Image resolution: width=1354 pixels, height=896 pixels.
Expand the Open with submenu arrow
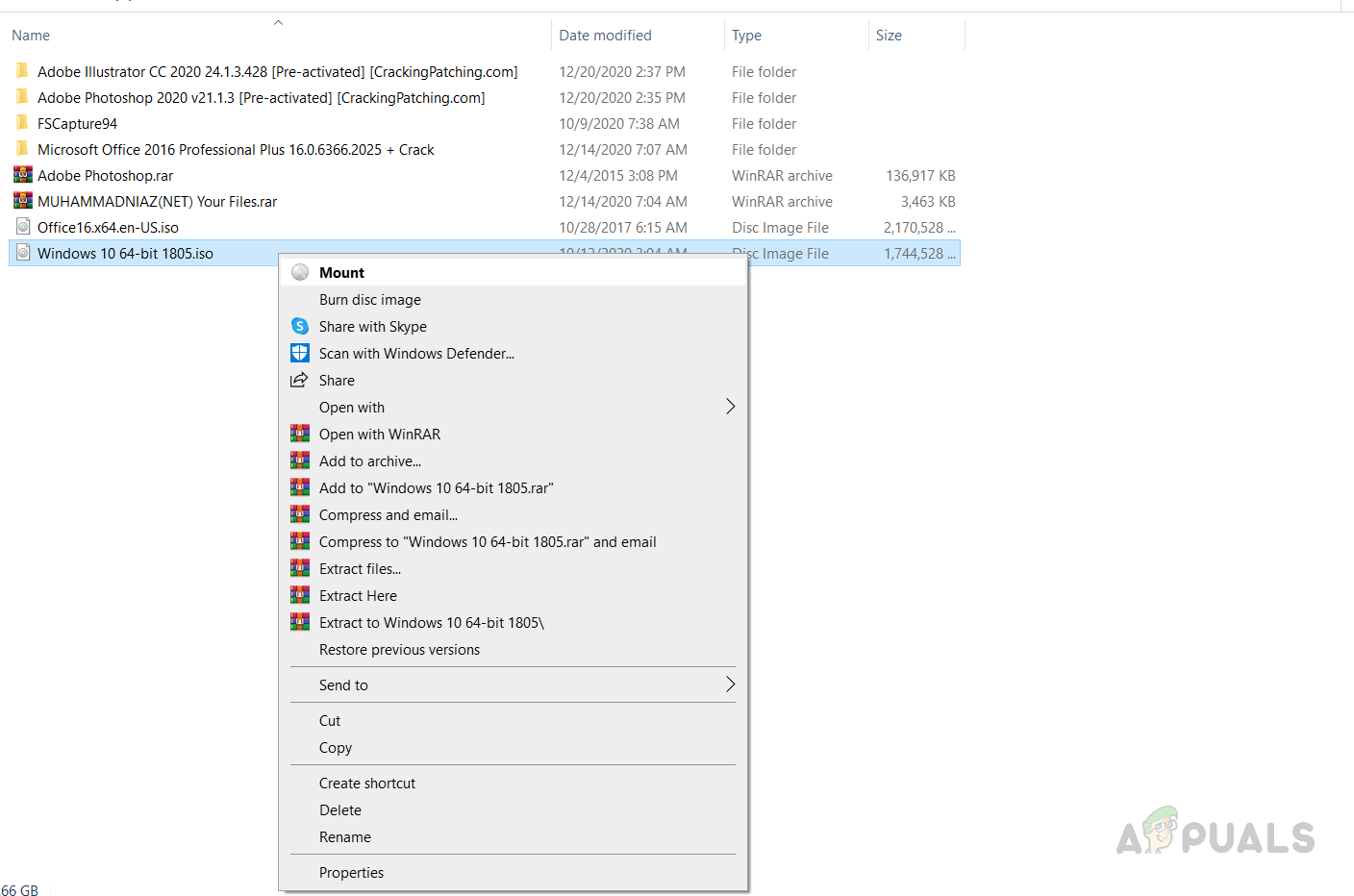point(730,407)
